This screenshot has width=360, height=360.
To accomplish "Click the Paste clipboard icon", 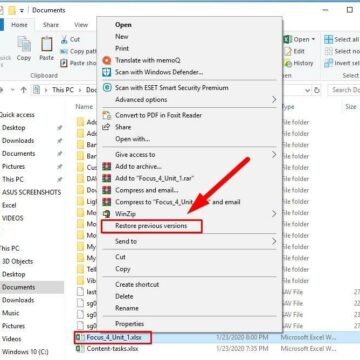I will pyautogui.click(x=47, y=44).
